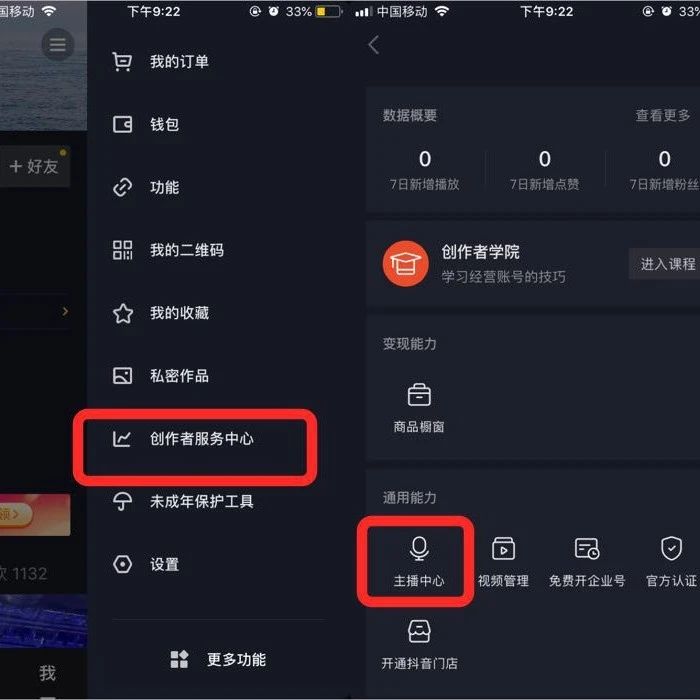Tap the 钱包 wallet icon

pyautogui.click(x=122, y=125)
